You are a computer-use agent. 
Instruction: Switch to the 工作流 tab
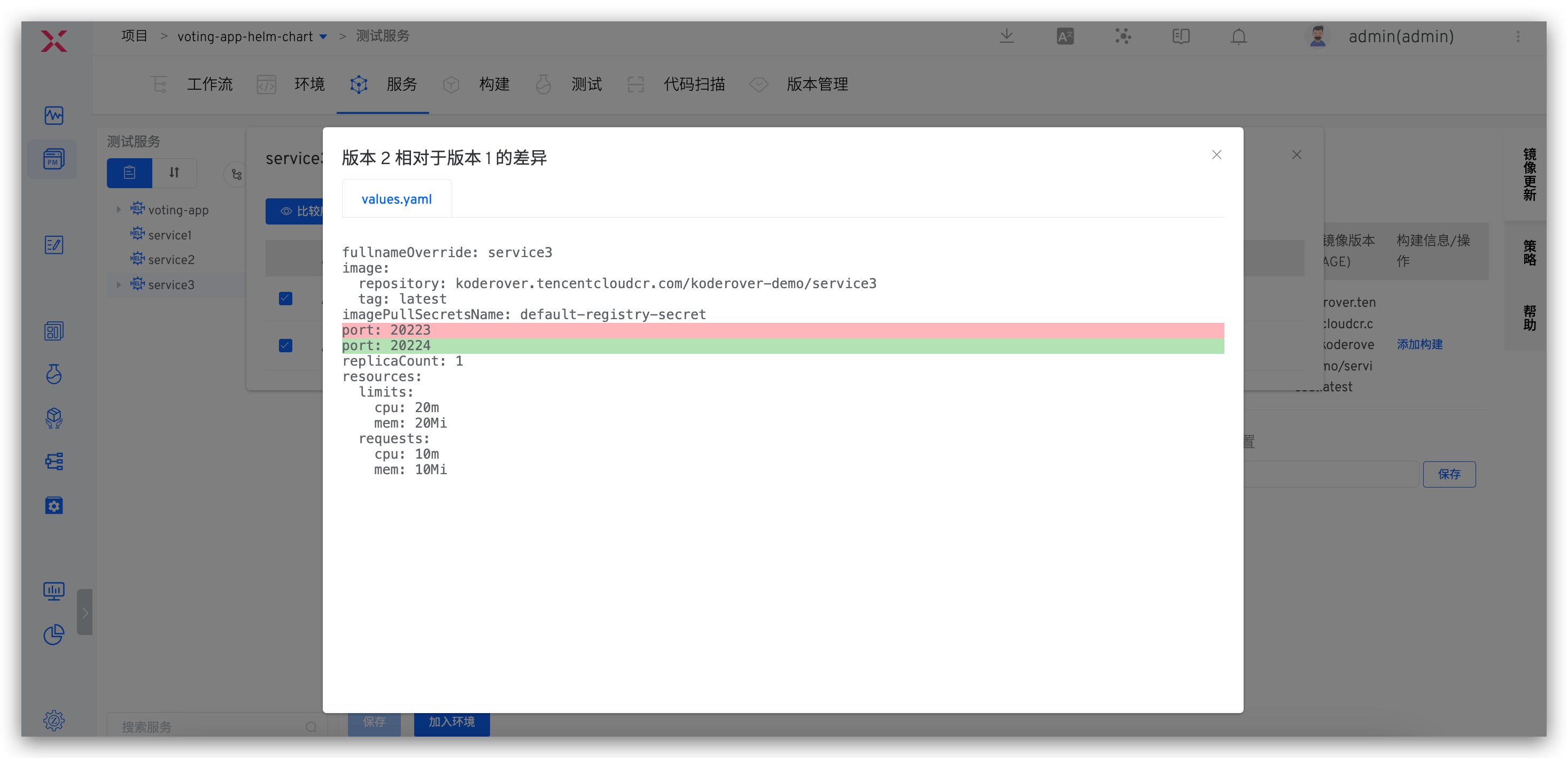(x=209, y=84)
